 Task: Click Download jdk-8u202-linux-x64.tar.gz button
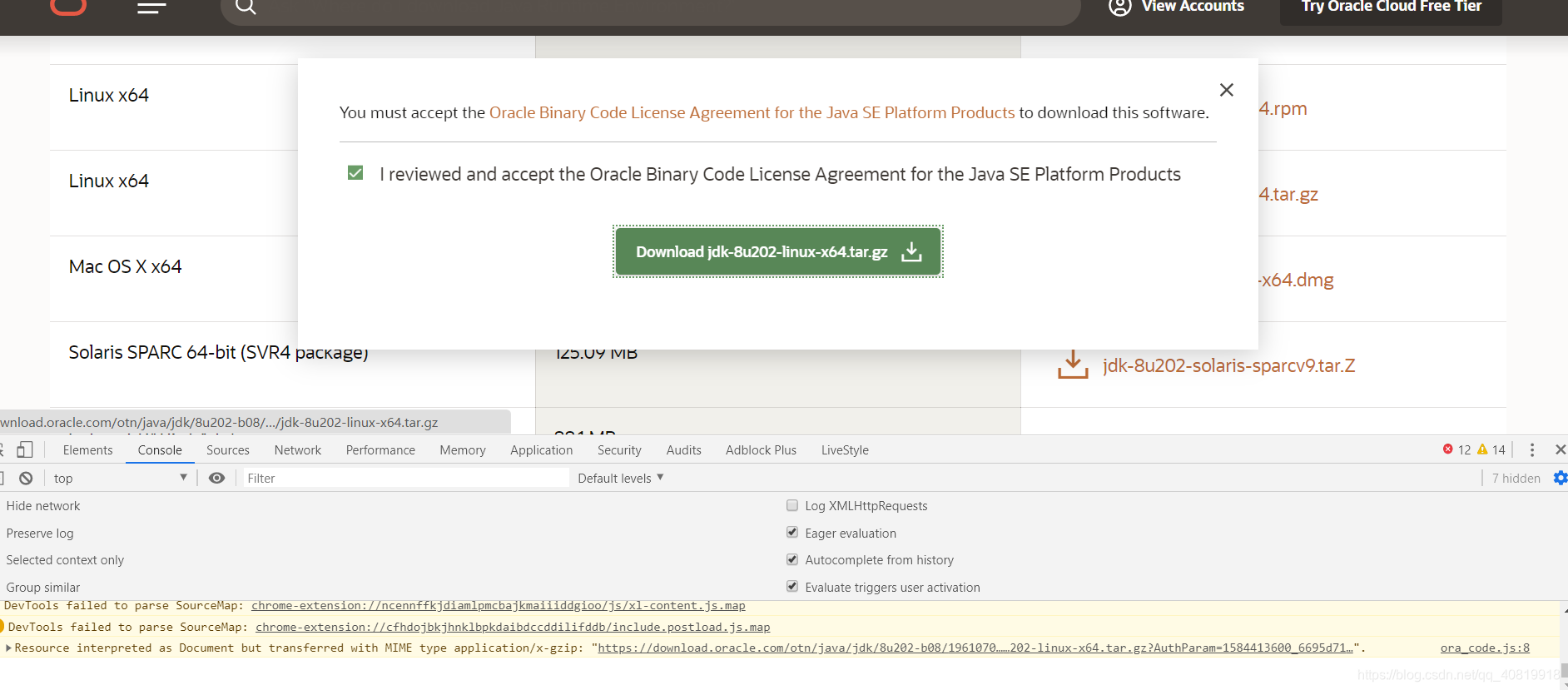click(x=778, y=251)
